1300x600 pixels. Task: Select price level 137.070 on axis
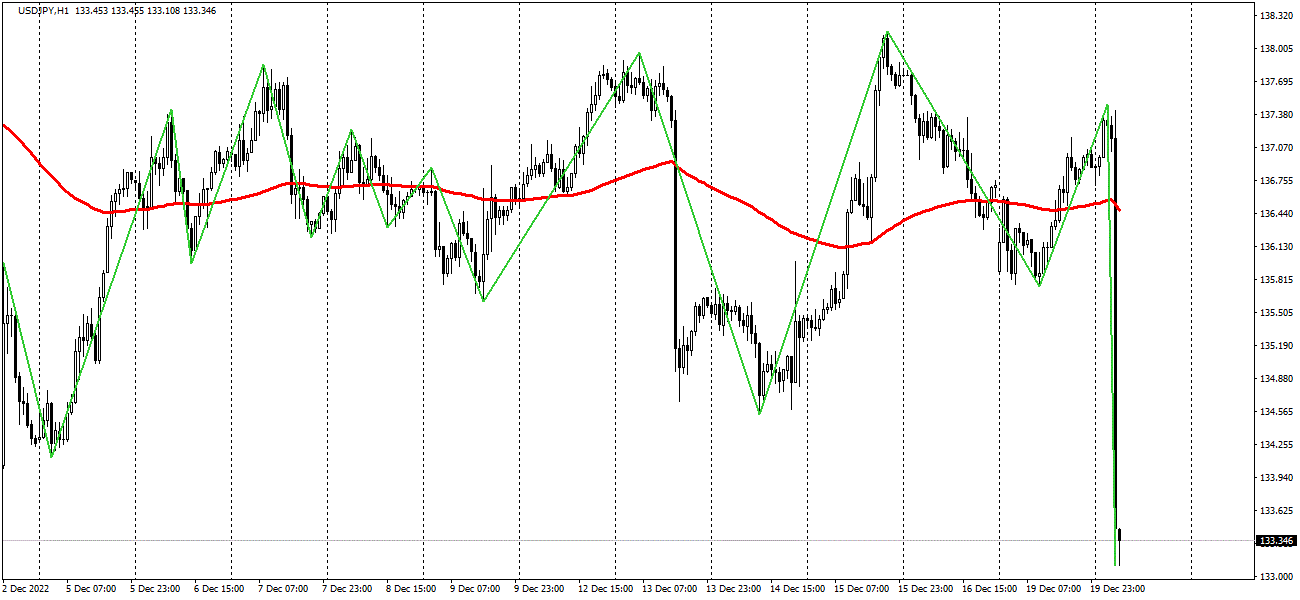(1275, 148)
